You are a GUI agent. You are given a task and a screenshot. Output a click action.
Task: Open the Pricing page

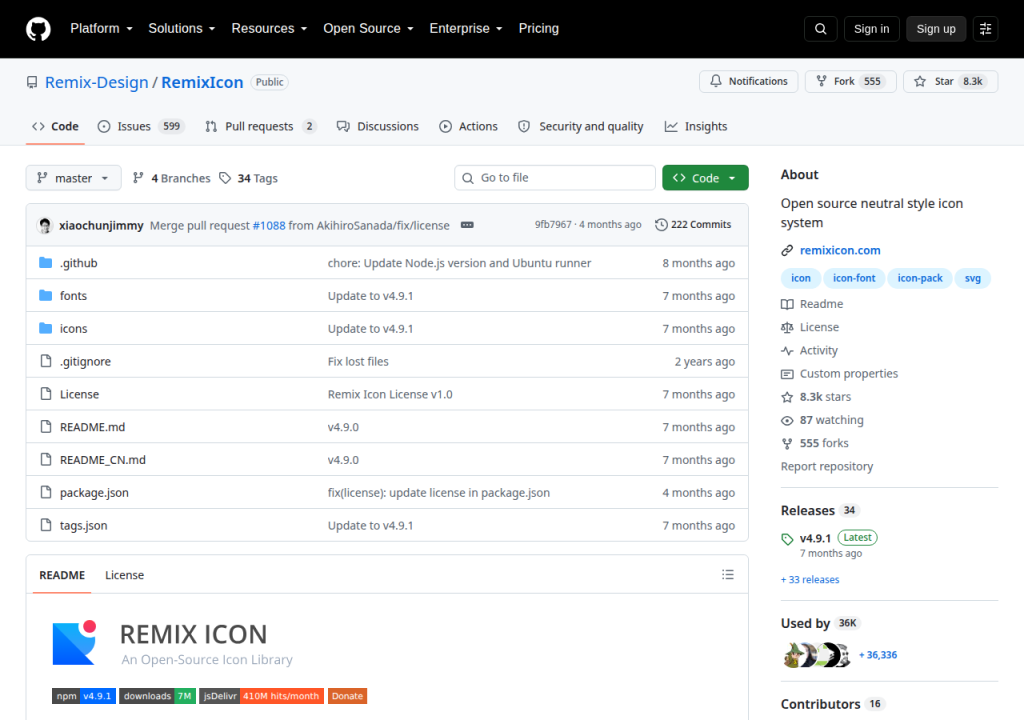[x=539, y=29]
